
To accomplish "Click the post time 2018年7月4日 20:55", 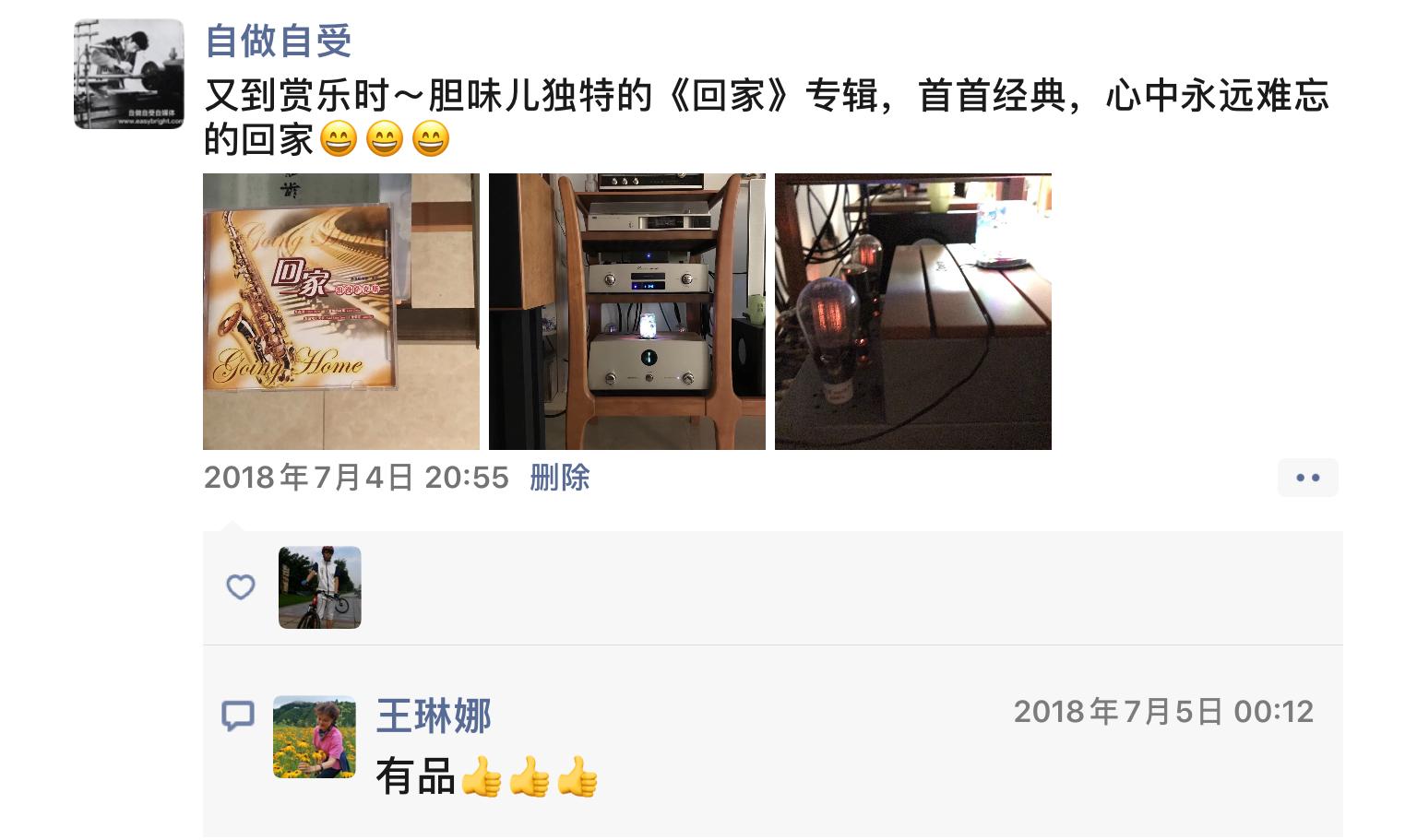I will tap(356, 478).
